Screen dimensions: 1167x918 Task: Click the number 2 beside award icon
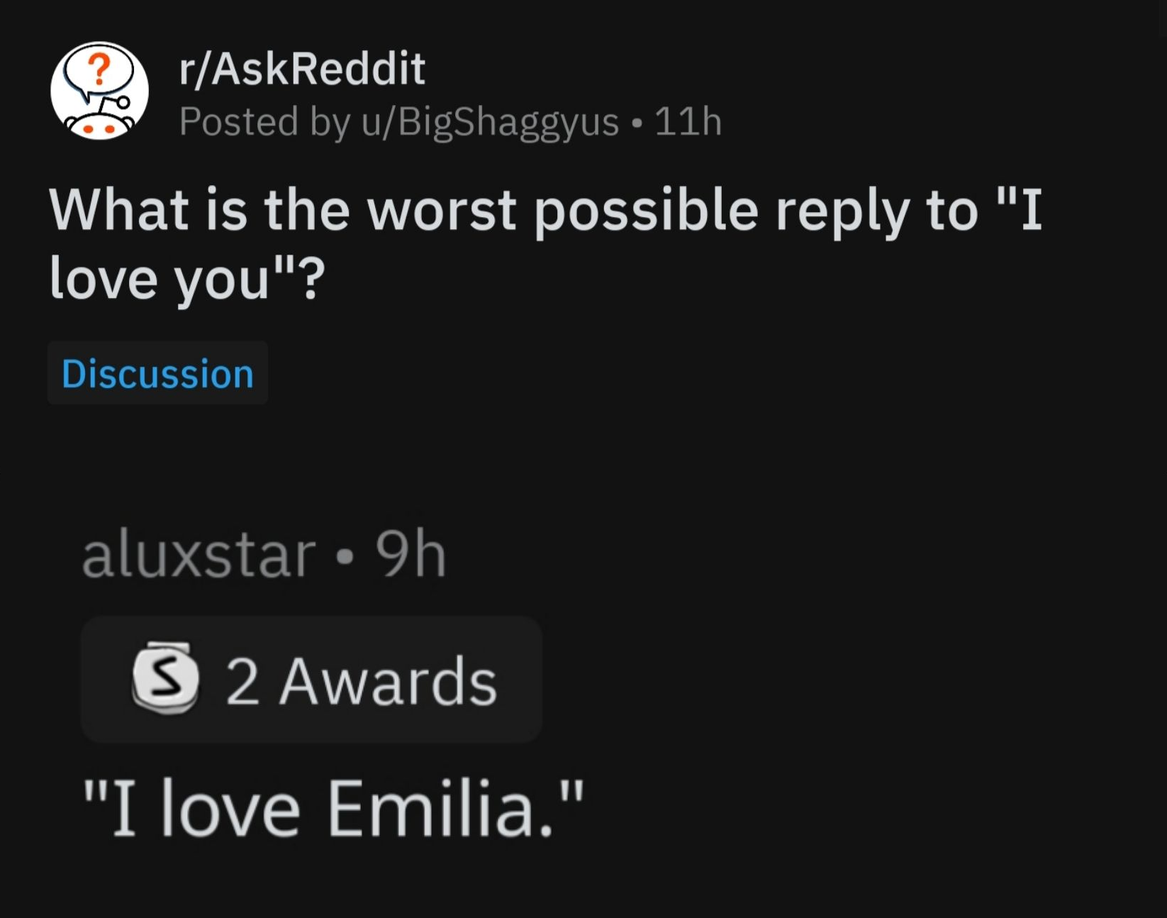(x=243, y=682)
